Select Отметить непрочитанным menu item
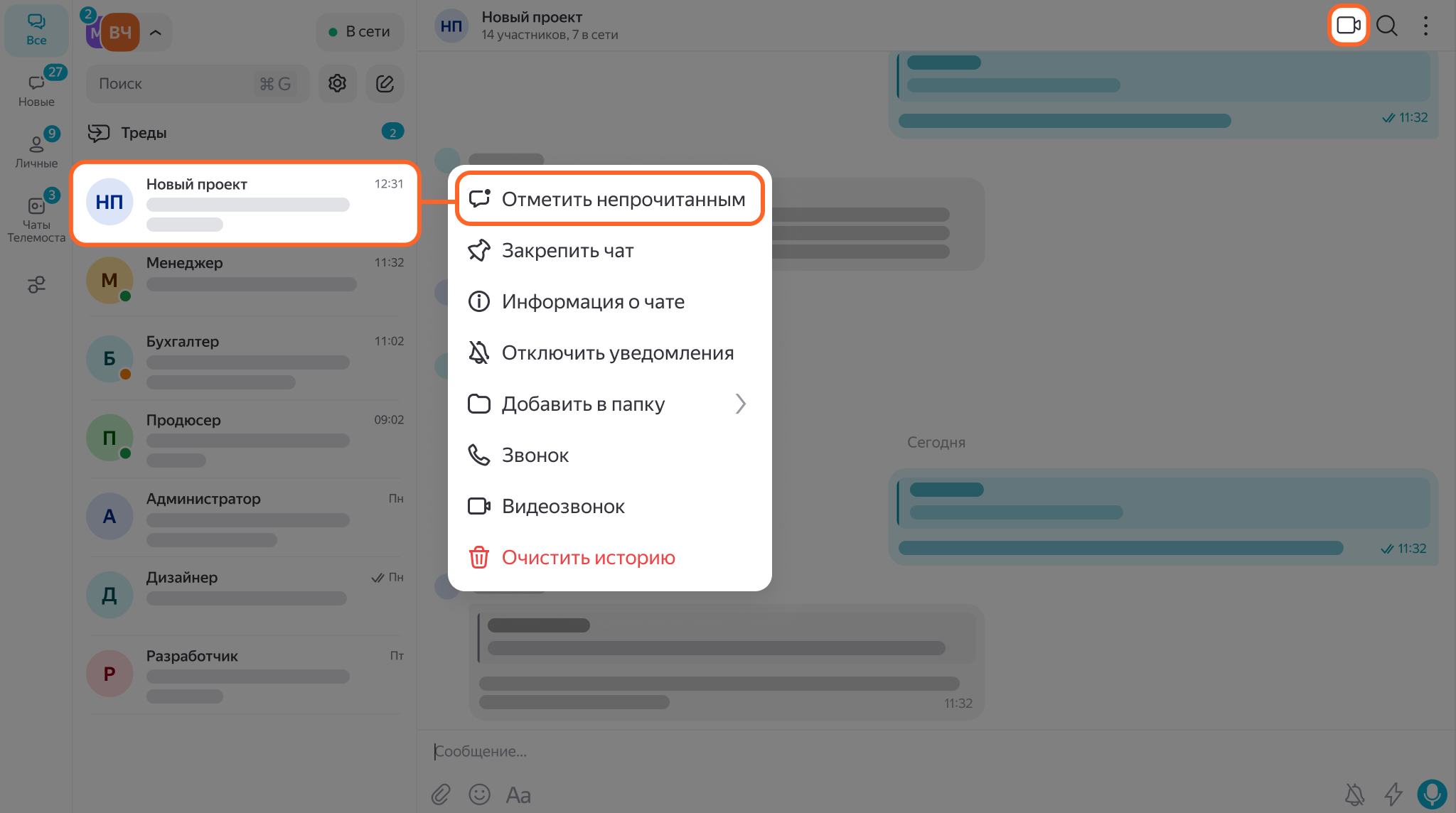 609,200
